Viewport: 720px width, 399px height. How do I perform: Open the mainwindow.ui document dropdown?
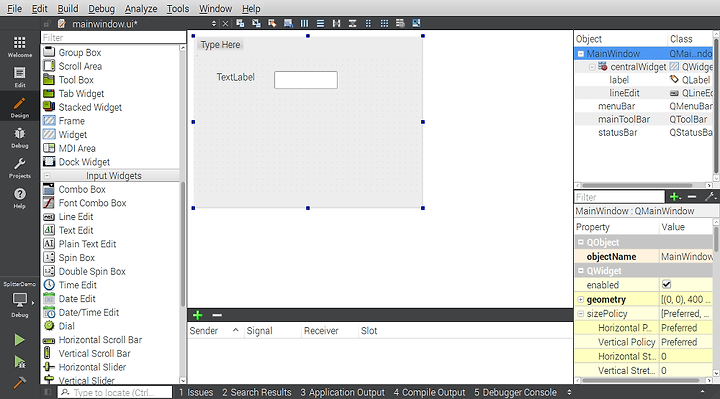(214, 23)
